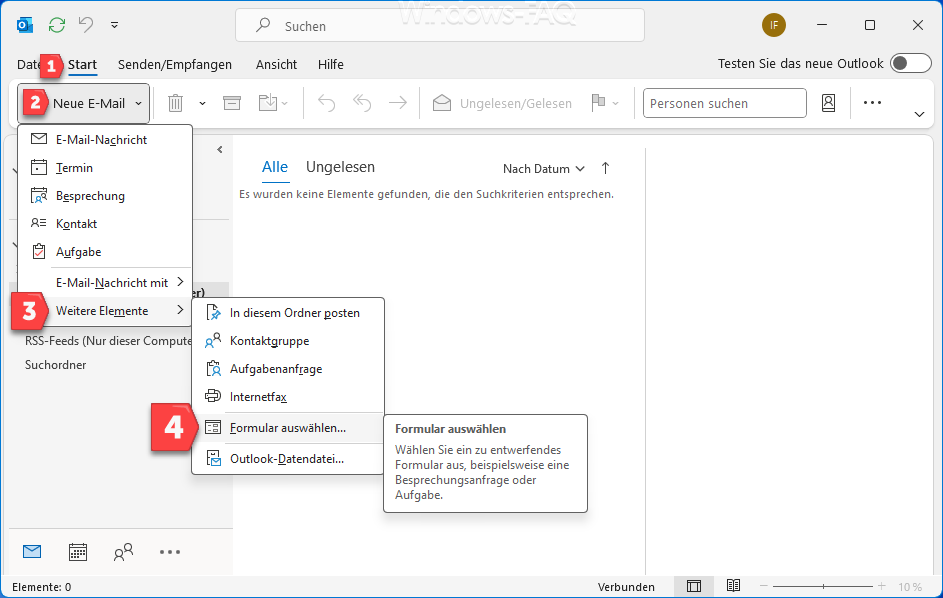943x598 pixels.
Task: Switch to Calendar view icon
Action: [x=78, y=552]
